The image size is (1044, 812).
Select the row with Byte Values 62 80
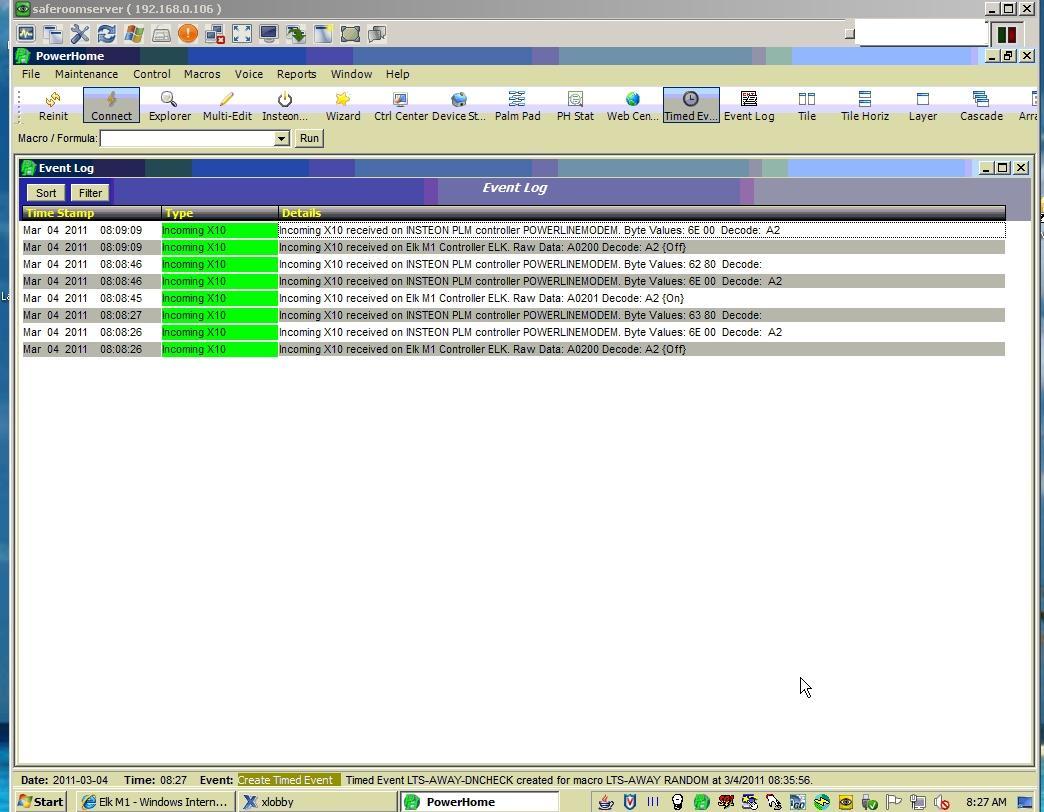click(x=513, y=264)
